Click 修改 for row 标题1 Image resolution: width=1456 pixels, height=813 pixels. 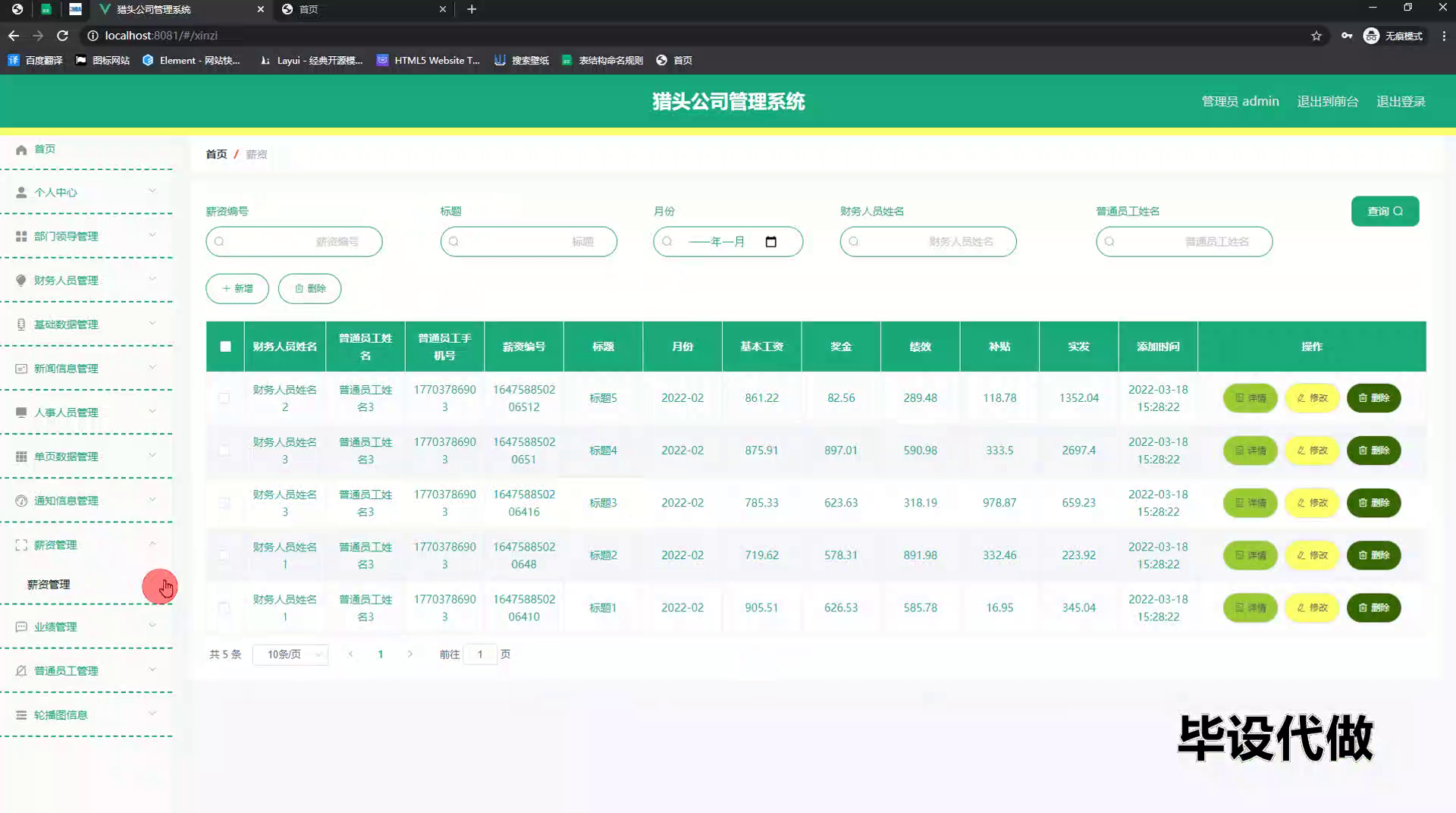1312,607
